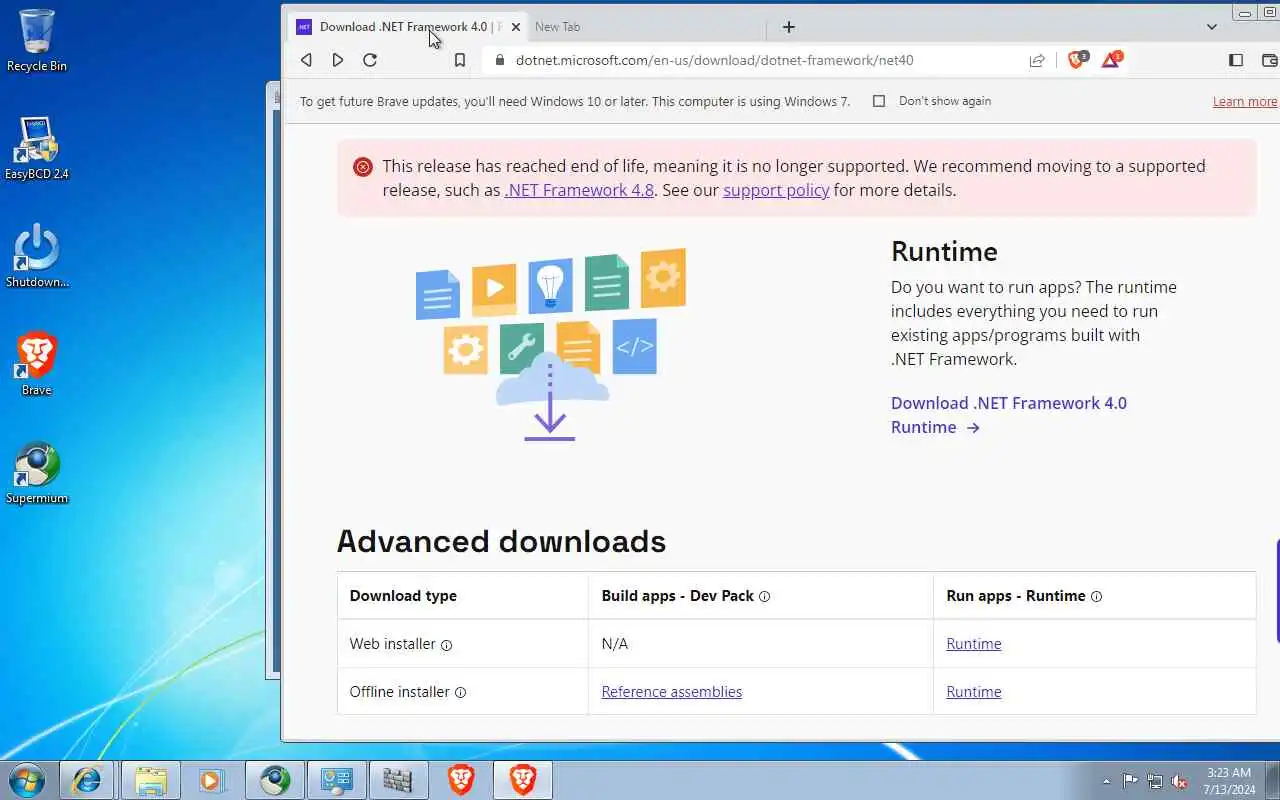Viewport: 1280px width, 800px height.
Task: Share this page using the share icon
Action: pos(1037,60)
